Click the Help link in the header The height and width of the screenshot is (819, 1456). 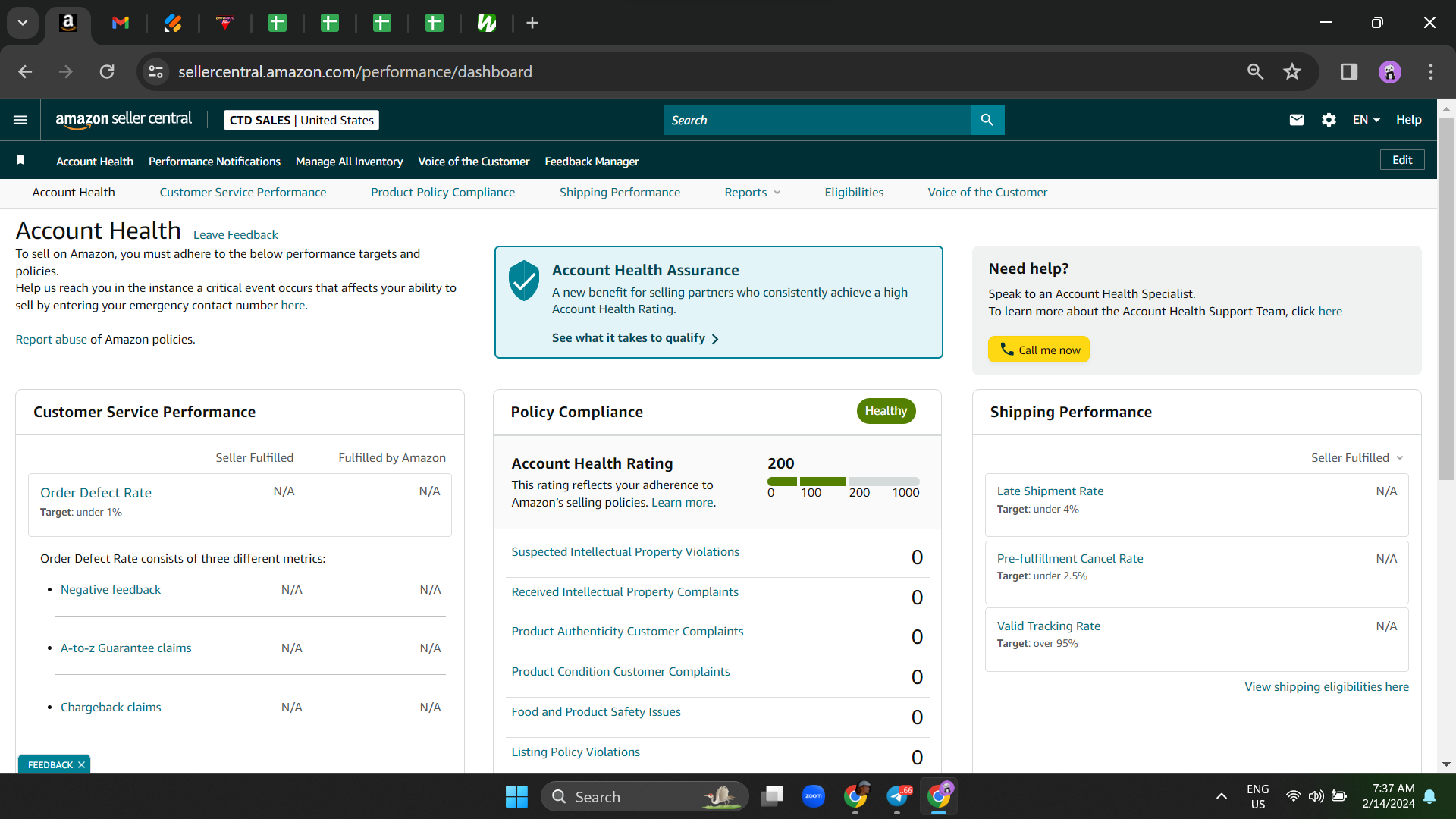tap(1409, 120)
